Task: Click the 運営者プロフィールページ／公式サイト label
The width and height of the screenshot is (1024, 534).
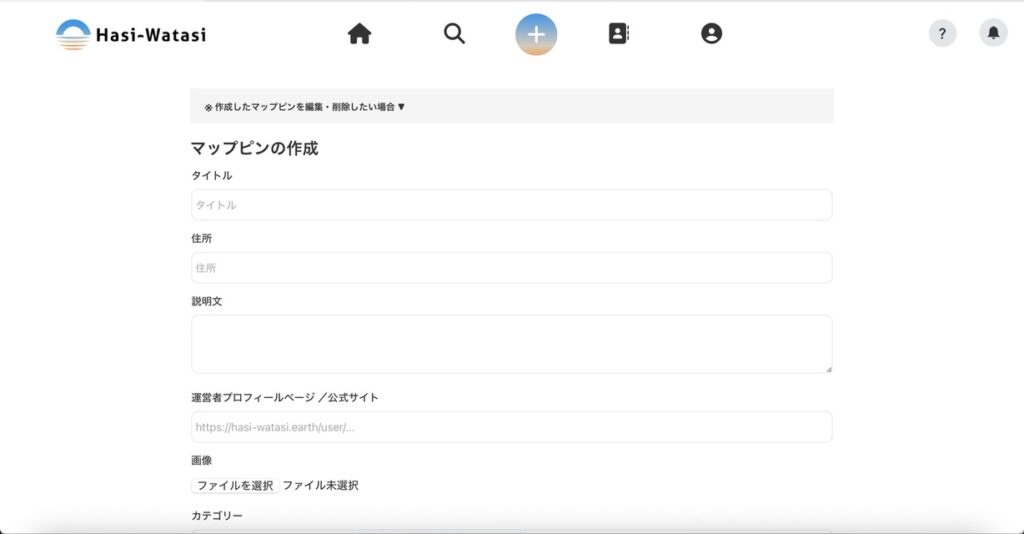Action: [x=285, y=397]
